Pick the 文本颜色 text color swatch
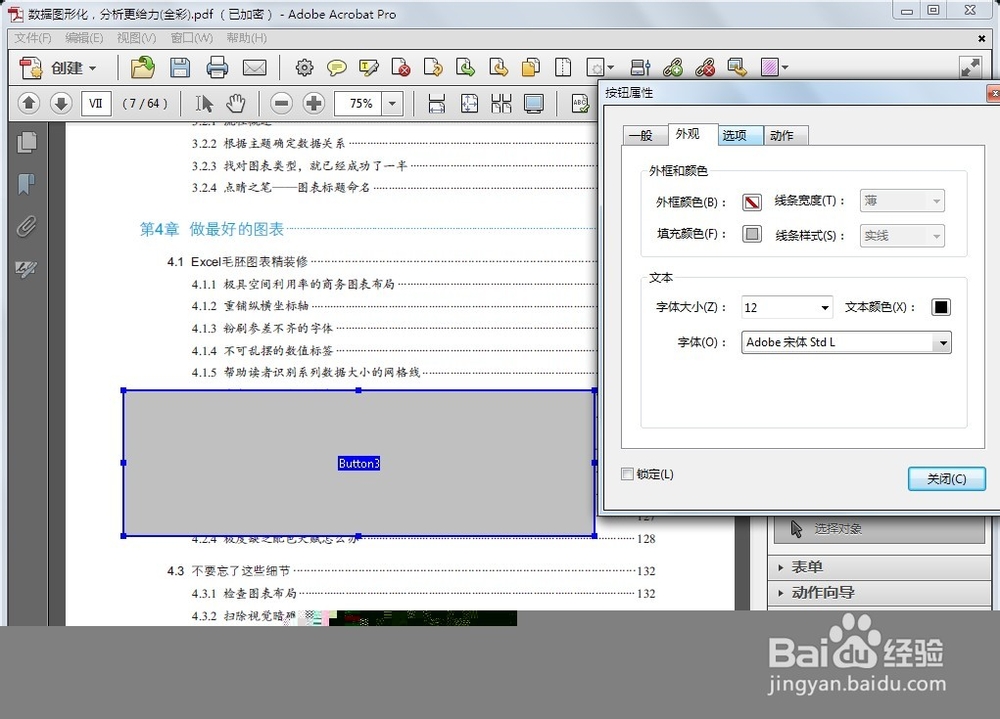 (941, 307)
